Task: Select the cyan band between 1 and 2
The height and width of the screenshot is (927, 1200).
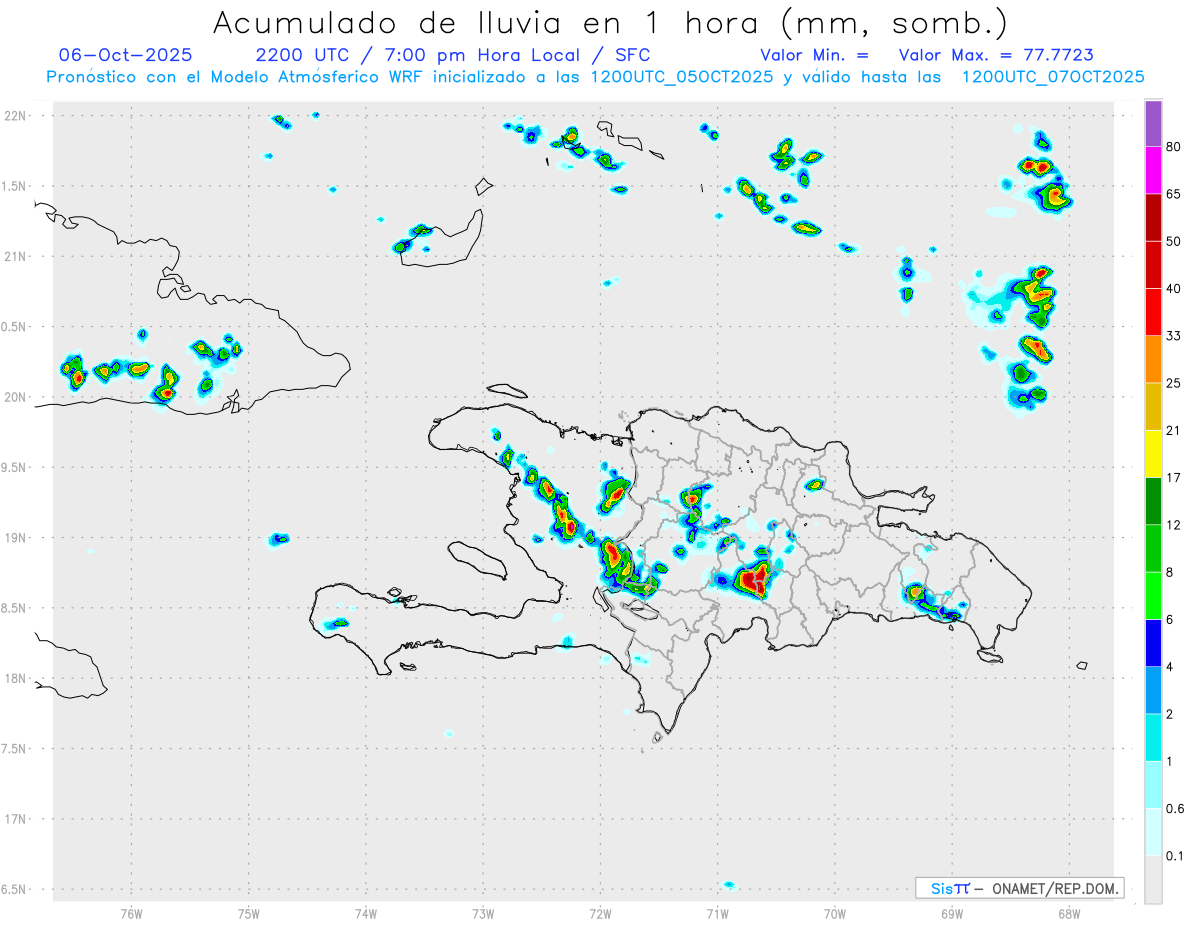Action: point(1153,737)
